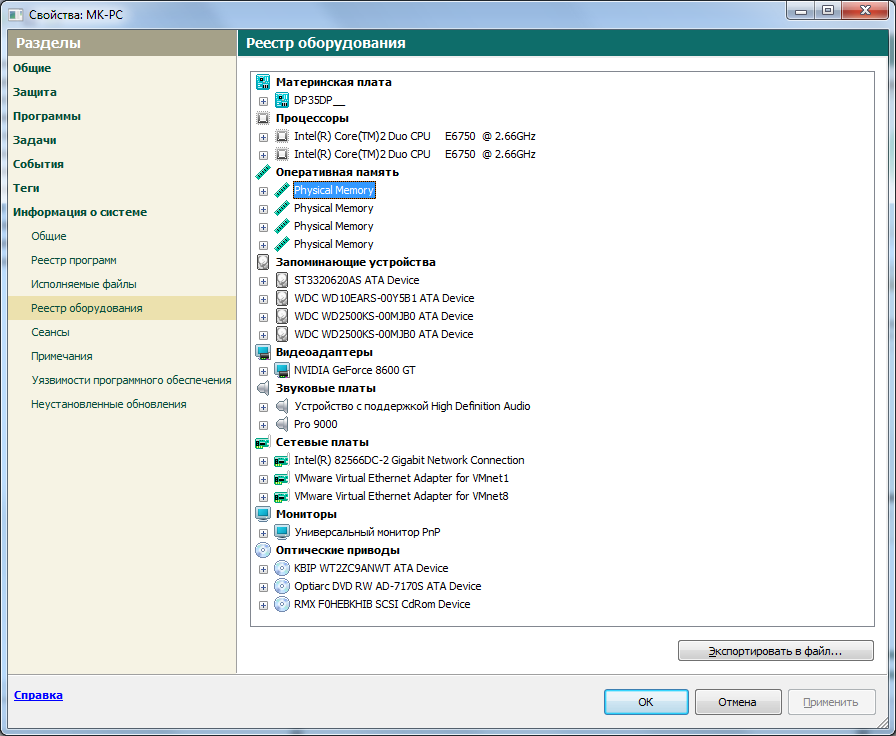Click the disk icon of WDC WD10EARS-00Y5B1
Screen dimensions: 896x736
pyautogui.click(x=282, y=298)
